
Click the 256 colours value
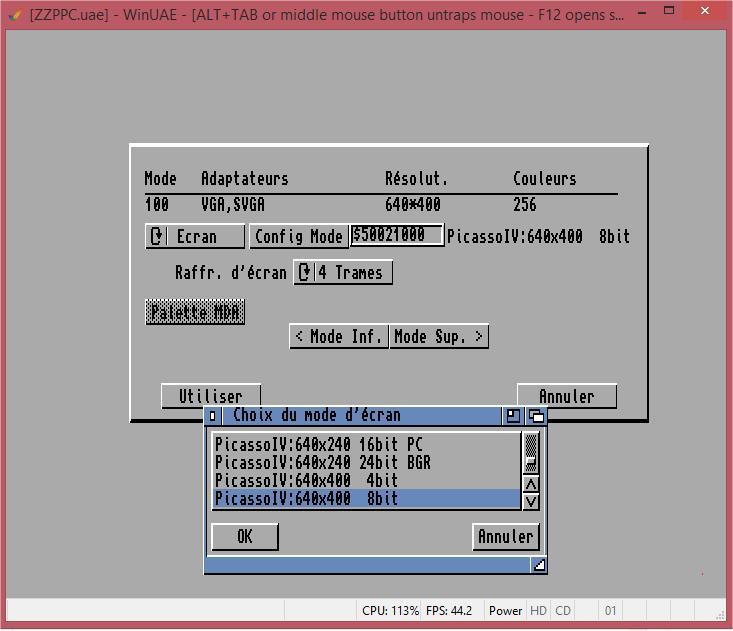click(525, 204)
